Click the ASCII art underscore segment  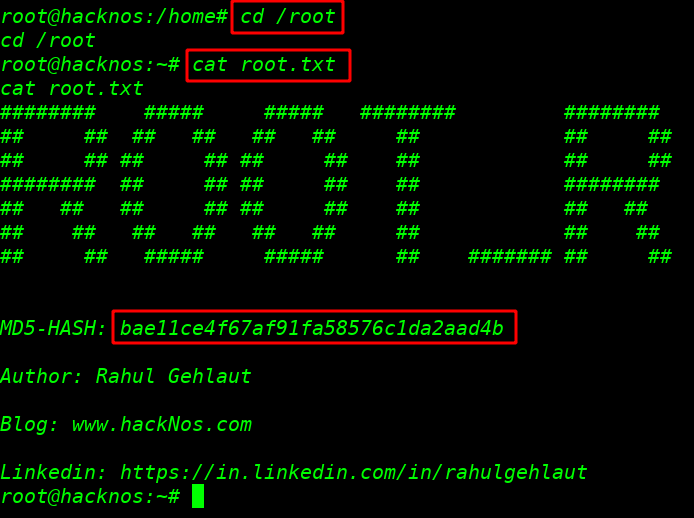(509, 256)
